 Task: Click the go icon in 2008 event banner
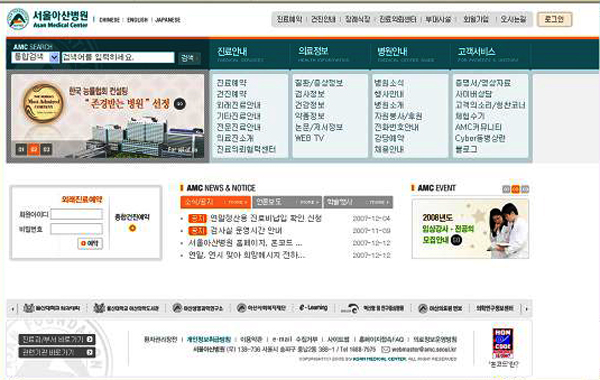pos(456,240)
